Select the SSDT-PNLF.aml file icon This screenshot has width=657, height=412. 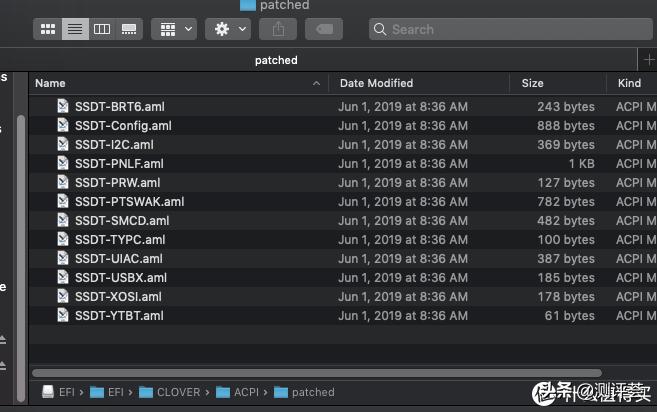pos(63,164)
